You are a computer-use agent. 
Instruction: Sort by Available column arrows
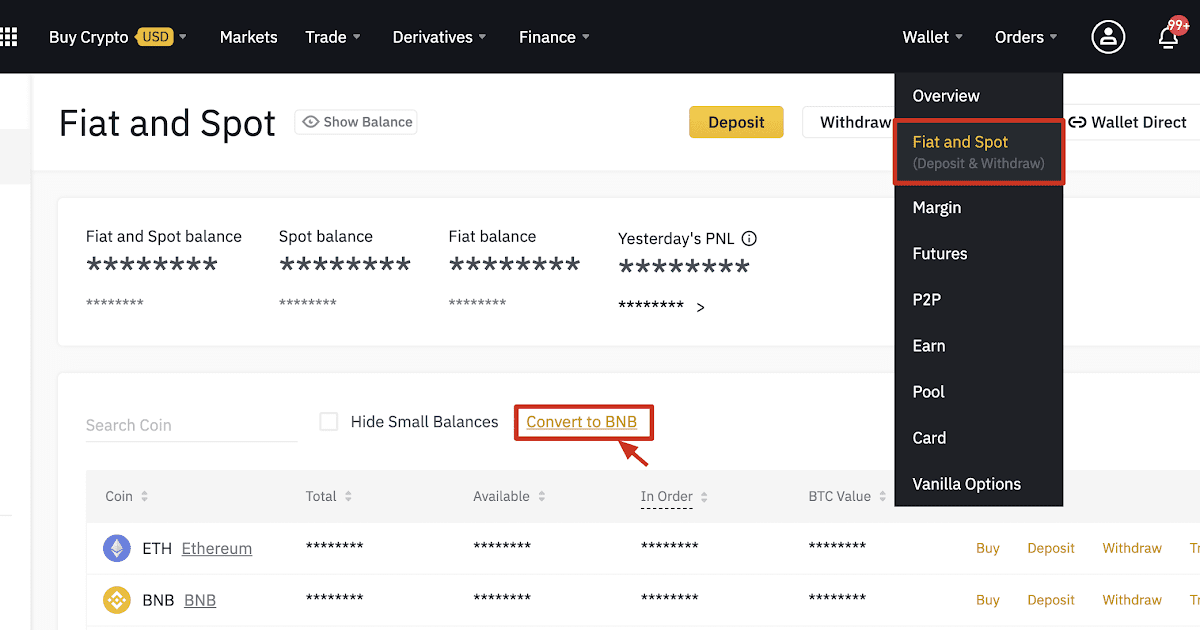point(542,496)
